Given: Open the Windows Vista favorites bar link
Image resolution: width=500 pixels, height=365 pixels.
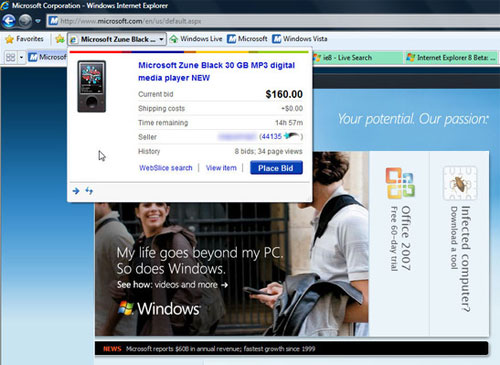Looking at the screenshot, I should (300, 39).
